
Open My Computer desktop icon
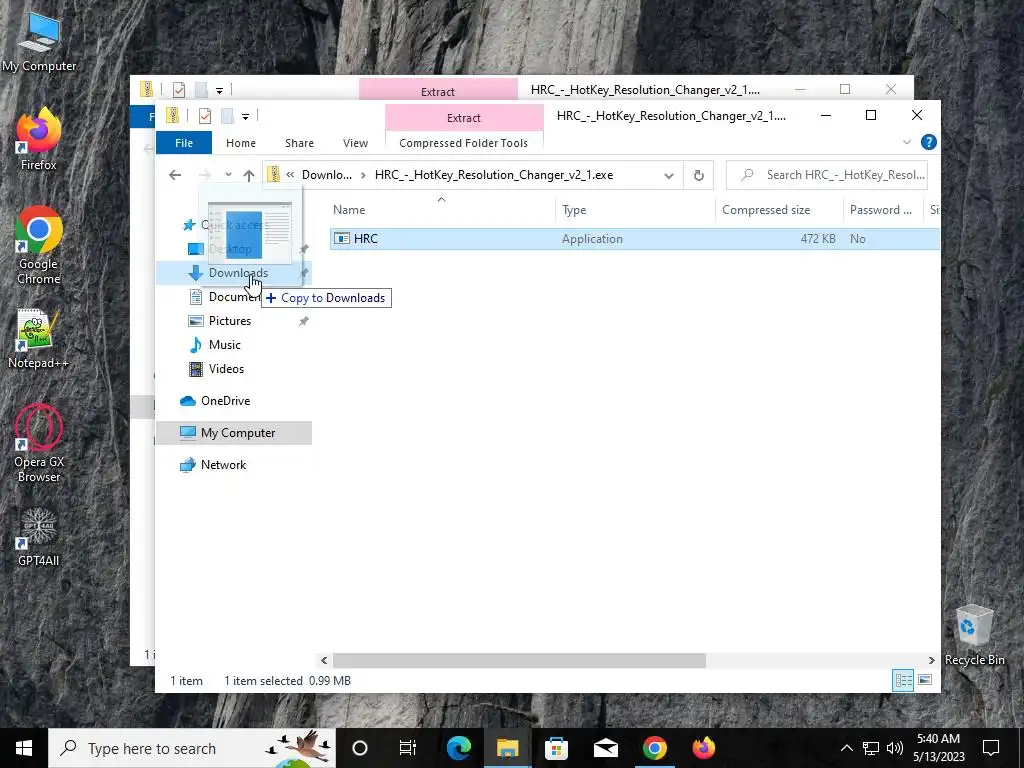[39, 42]
